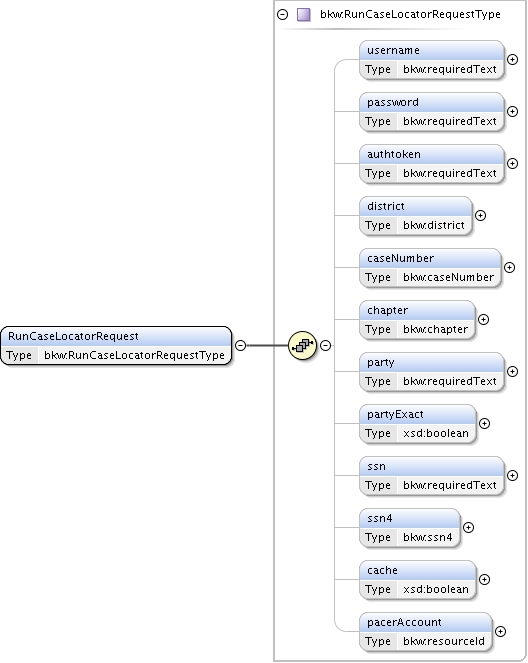Expand the chapter element plus icon
This screenshot has width=528, height=663.
[x=484, y=320]
